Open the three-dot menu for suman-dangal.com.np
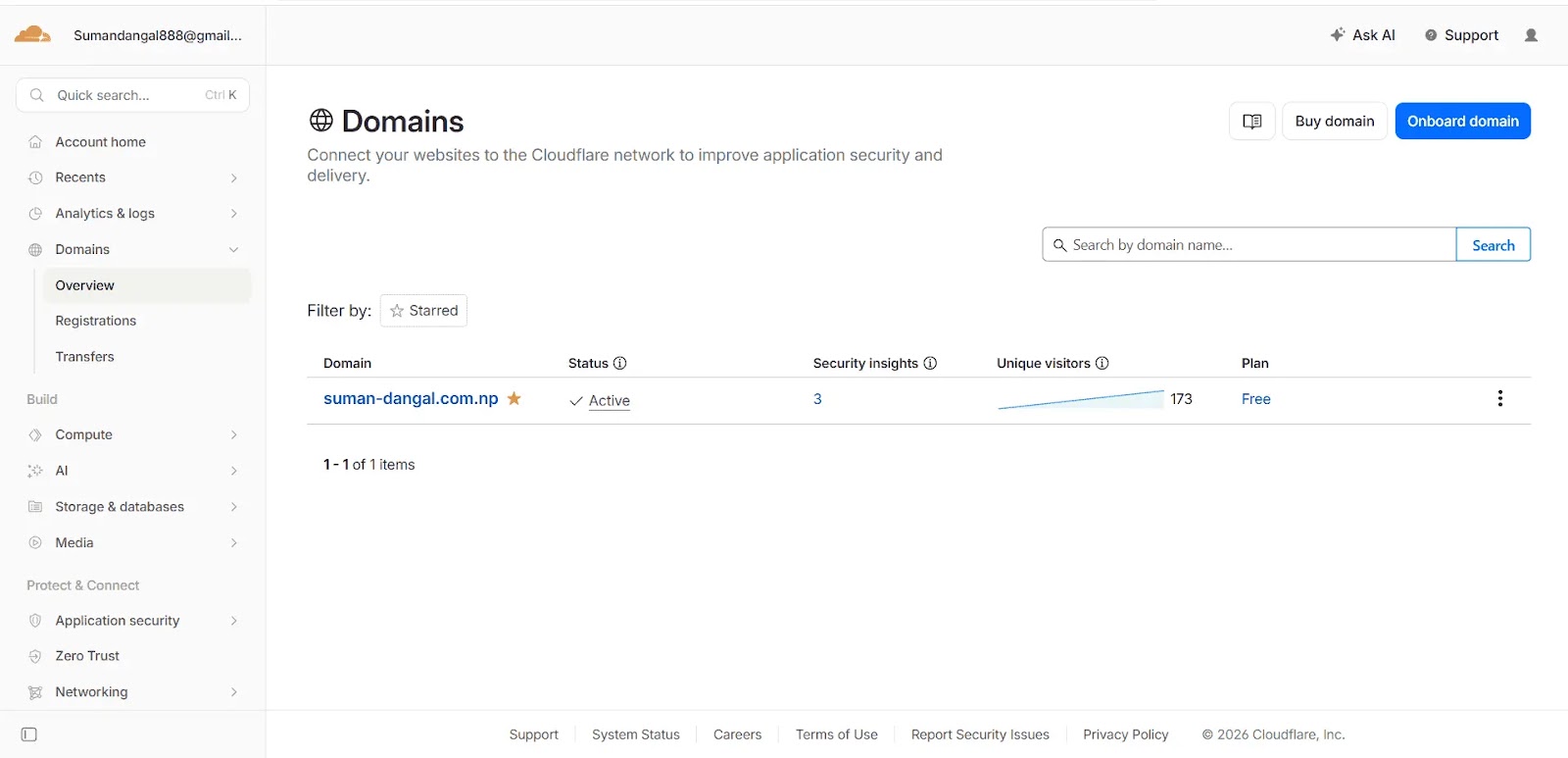 [x=1500, y=398]
